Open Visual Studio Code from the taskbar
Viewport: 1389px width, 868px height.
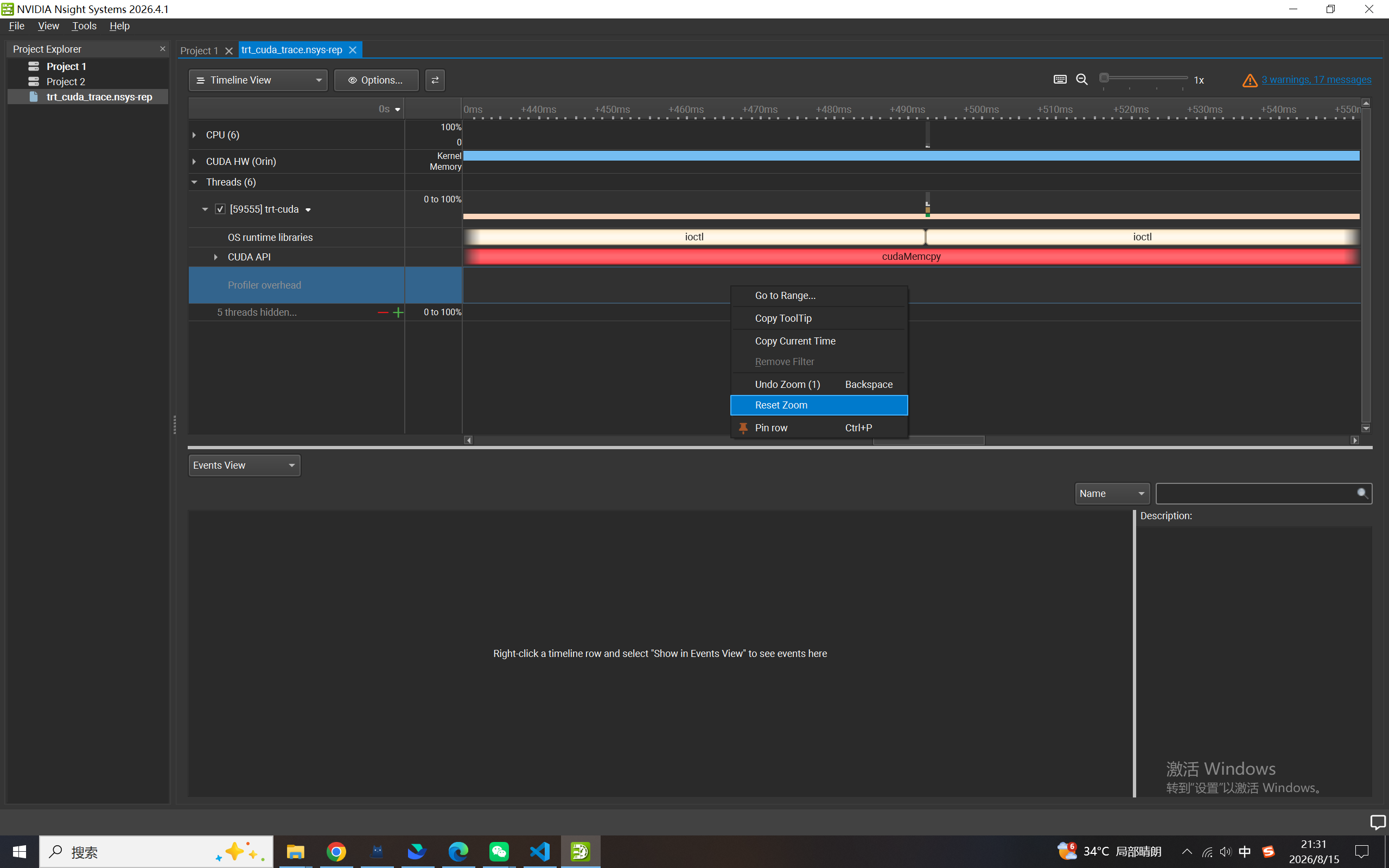539,852
